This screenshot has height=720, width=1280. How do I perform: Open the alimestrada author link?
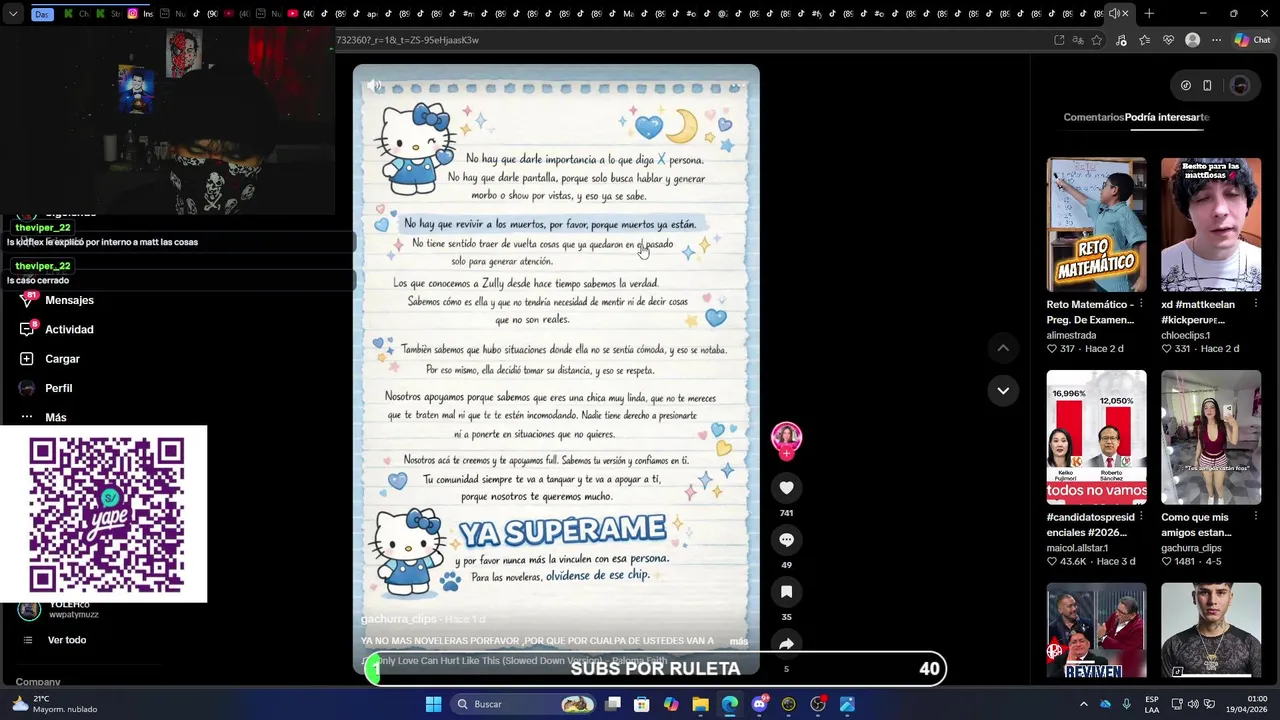(x=1071, y=335)
